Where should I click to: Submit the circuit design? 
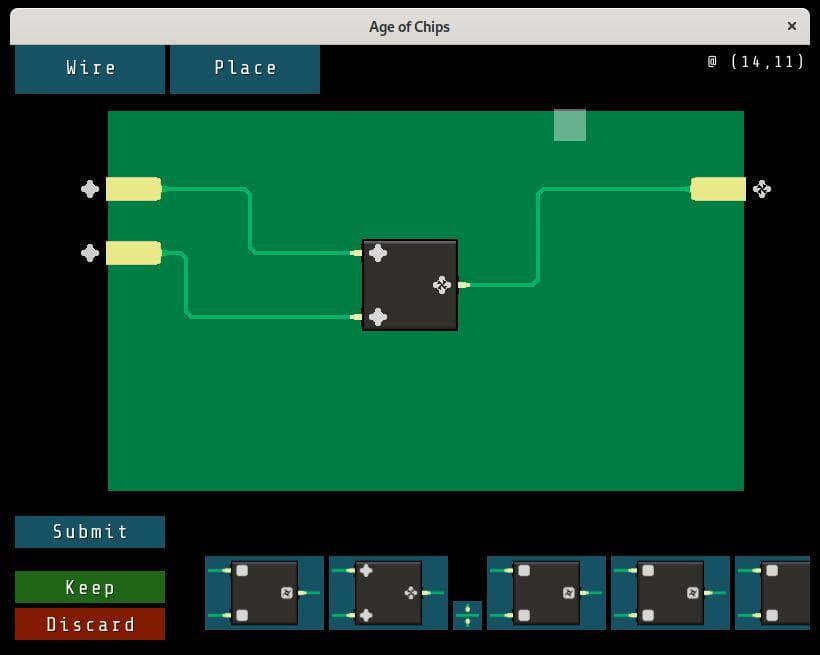[90, 532]
